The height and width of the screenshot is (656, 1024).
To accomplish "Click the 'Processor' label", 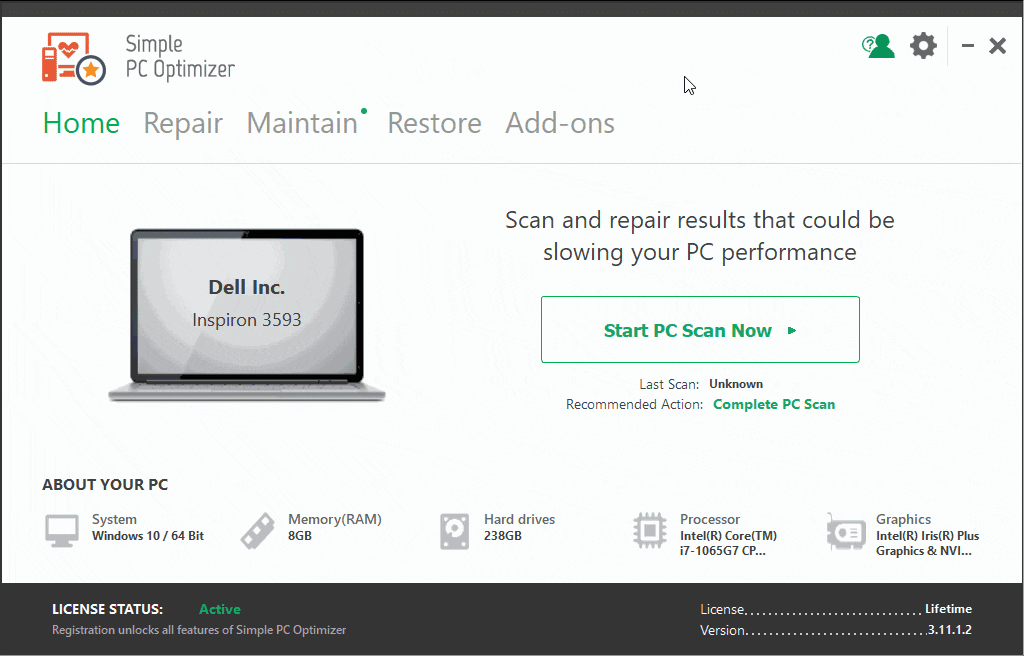I will (710, 519).
